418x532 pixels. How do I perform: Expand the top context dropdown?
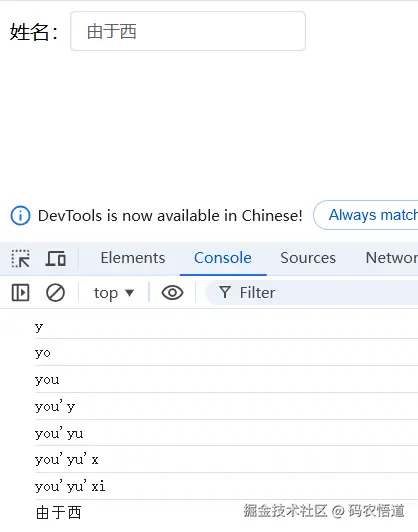coord(114,293)
